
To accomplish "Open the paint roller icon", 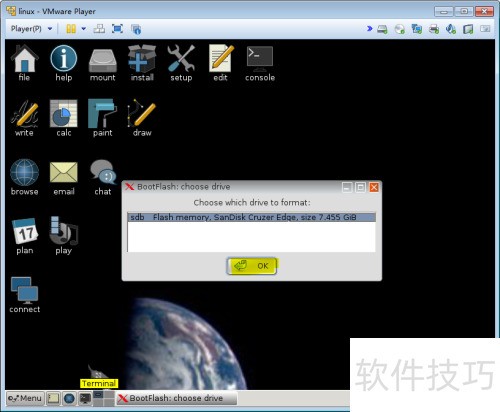I will click(103, 118).
